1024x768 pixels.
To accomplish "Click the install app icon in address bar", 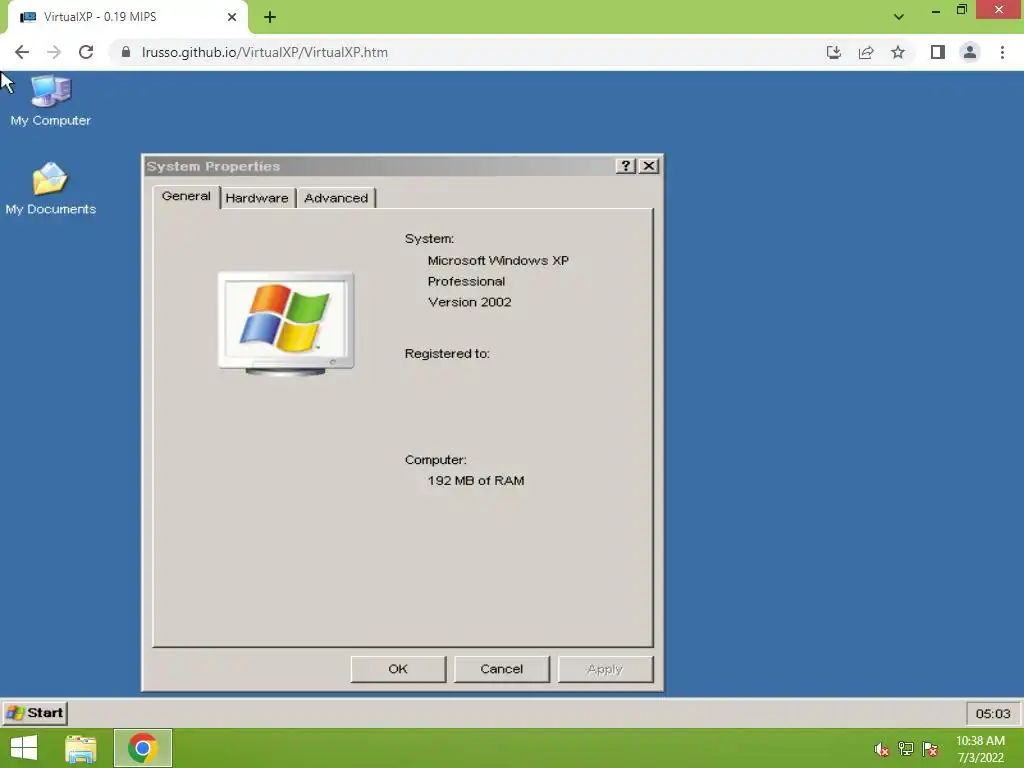I will [834, 52].
